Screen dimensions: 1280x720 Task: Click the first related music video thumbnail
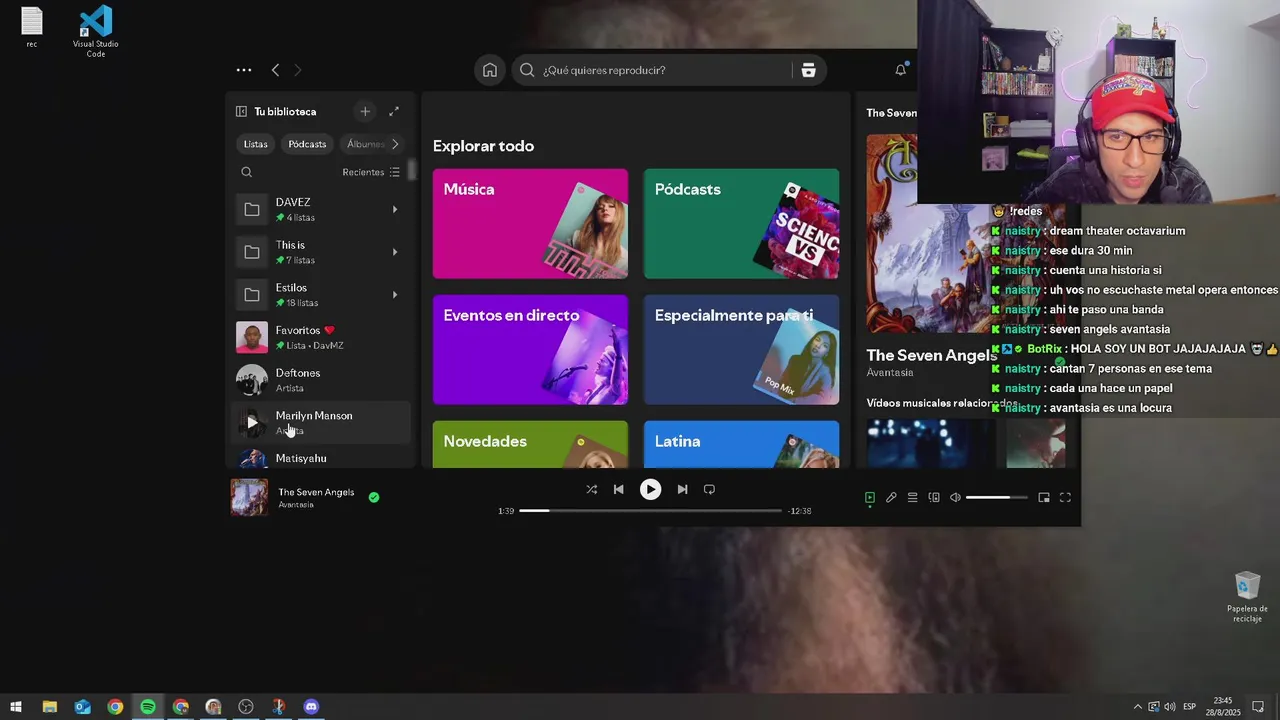click(x=930, y=443)
